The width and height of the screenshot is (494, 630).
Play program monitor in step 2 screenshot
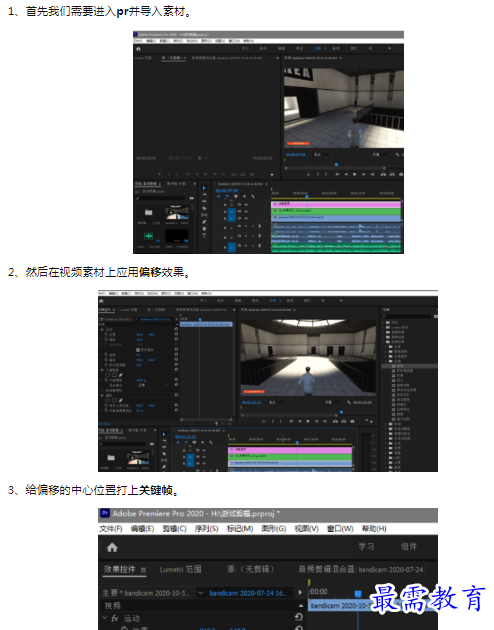pos(308,421)
